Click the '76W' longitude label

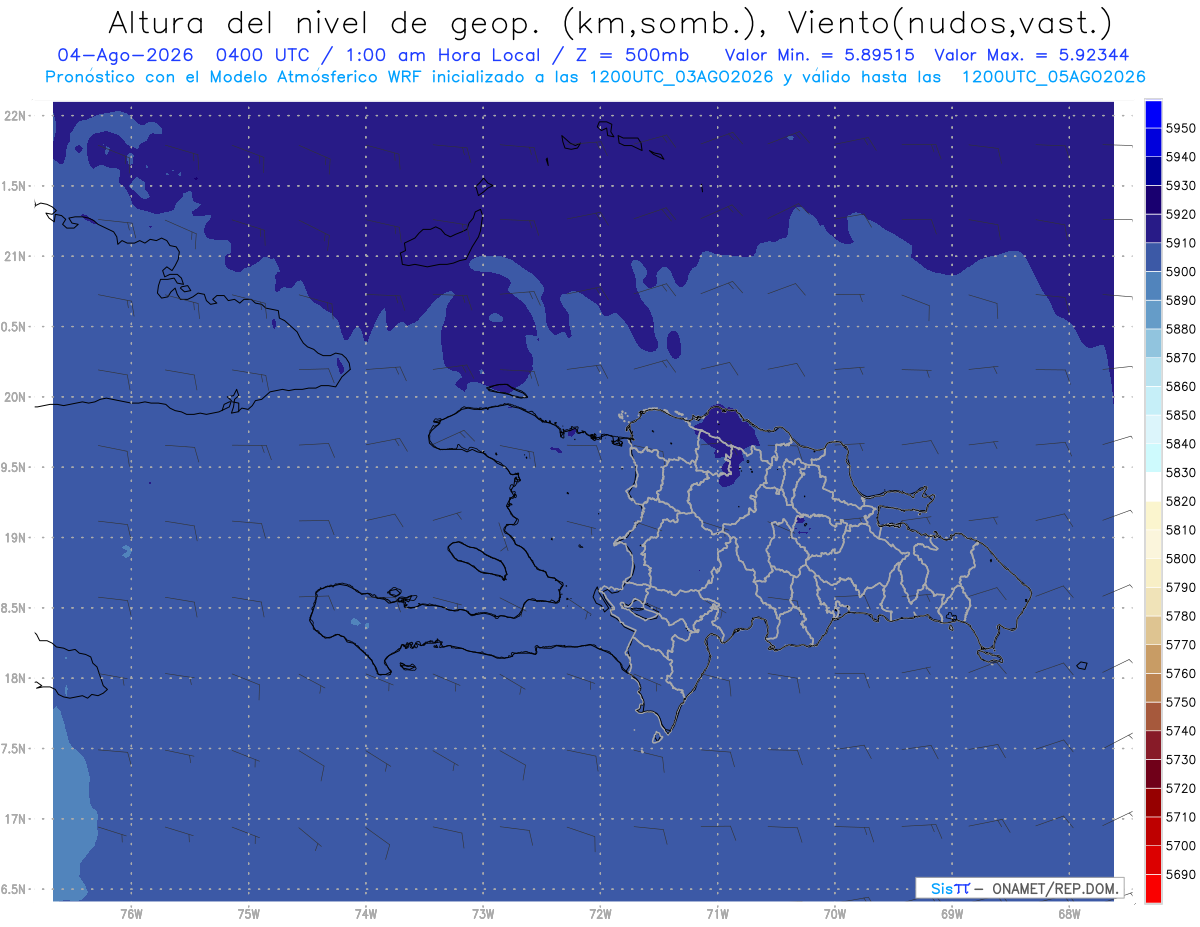pos(131,914)
